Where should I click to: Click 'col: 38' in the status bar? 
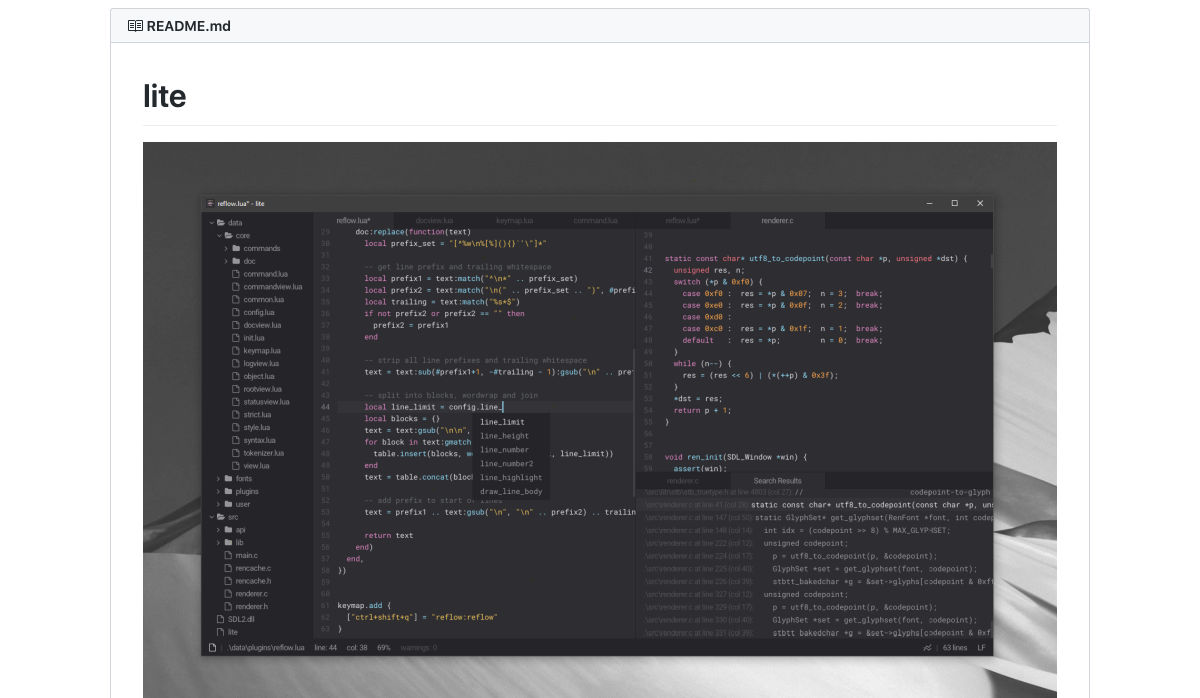point(357,648)
